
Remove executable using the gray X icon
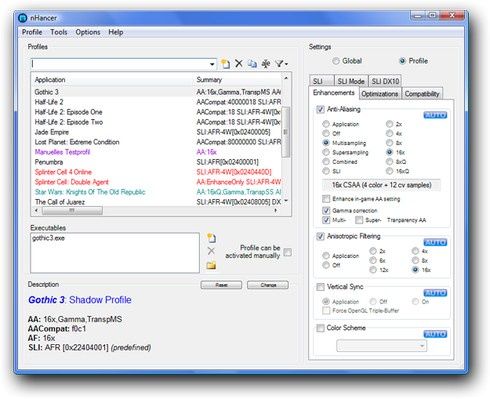[x=211, y=251]
